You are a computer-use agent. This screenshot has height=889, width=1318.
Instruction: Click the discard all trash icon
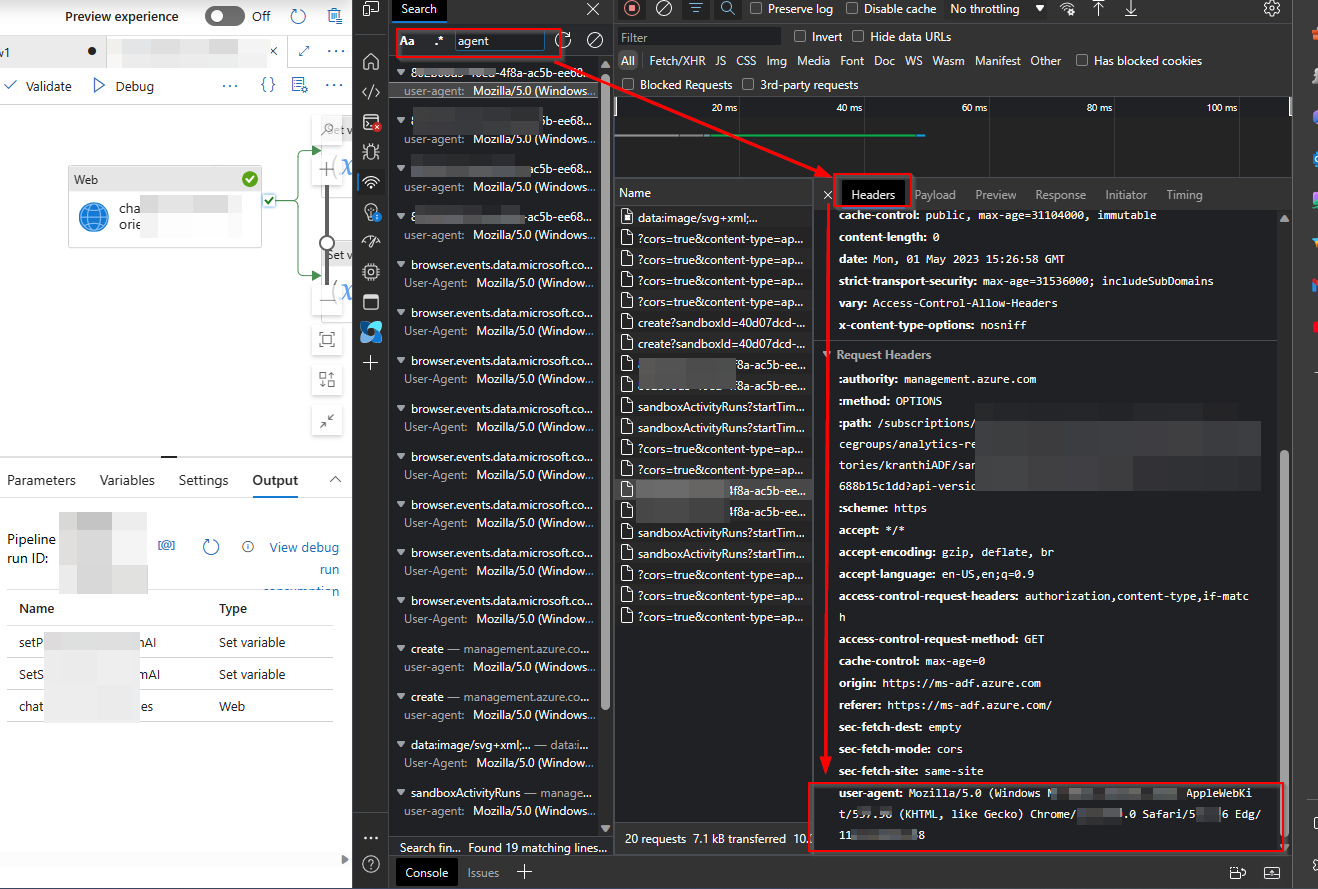(x=334, y=16)
